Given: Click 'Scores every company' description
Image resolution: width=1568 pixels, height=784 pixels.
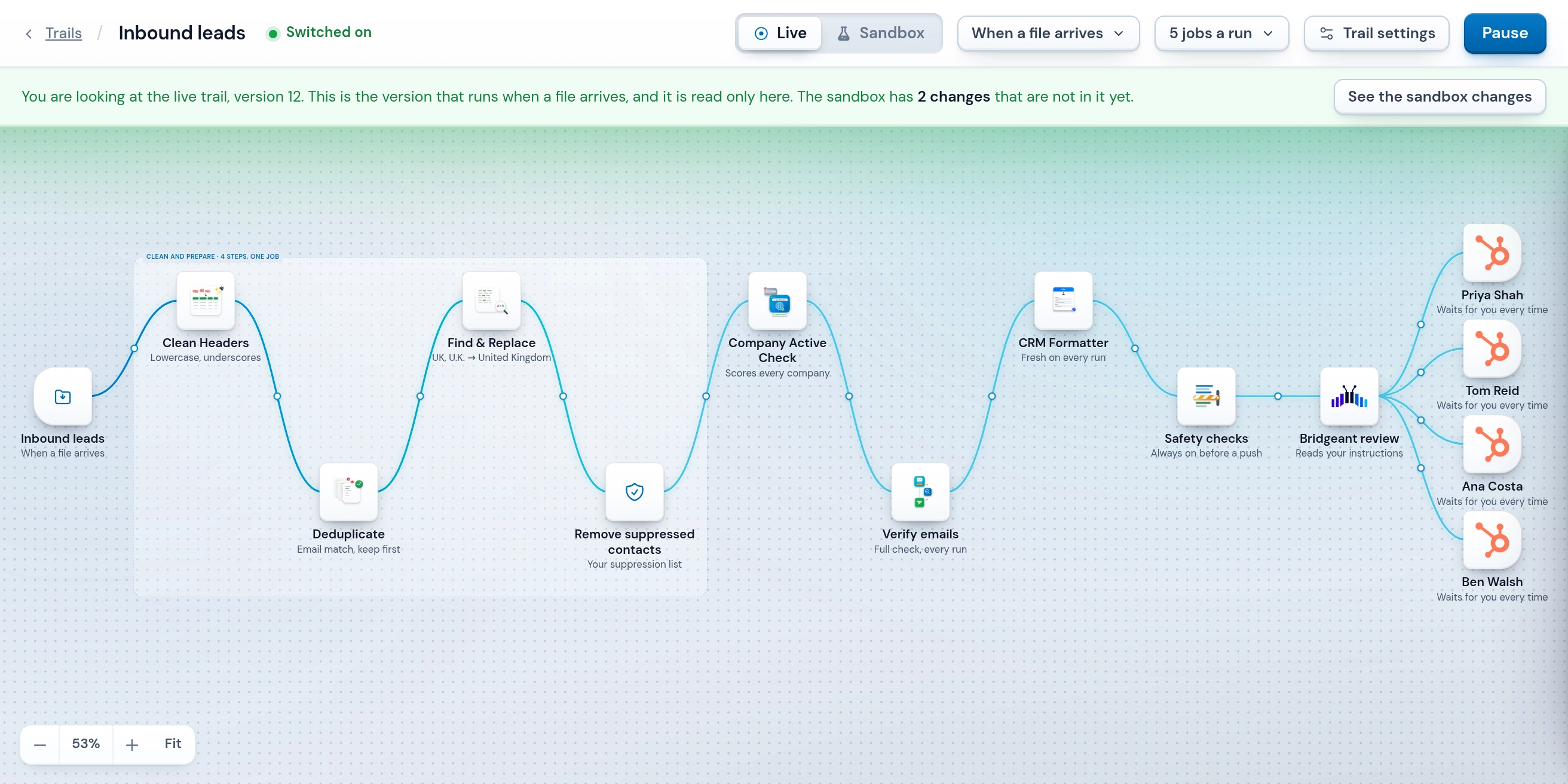Looking at the screenshot, I should pyautogui.click(x=777, y=373).
